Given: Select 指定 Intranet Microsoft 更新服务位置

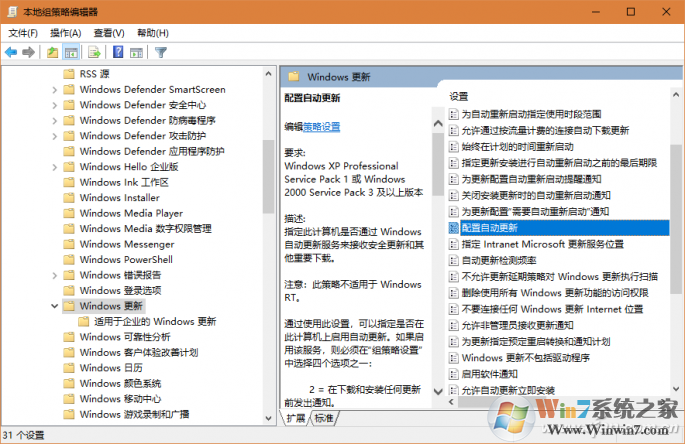Looking at the screenshot, I should [543, 244].
